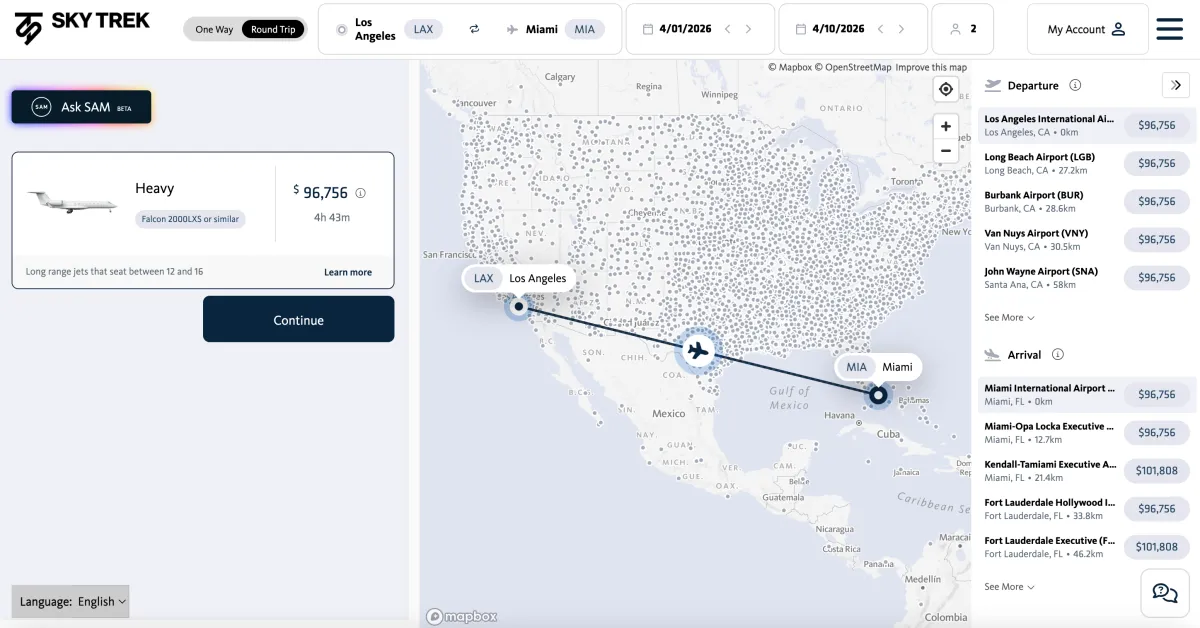This screenshot has height=628, width=1200.
Task: Select the Round Trip option
Action: tap(273, 29)
